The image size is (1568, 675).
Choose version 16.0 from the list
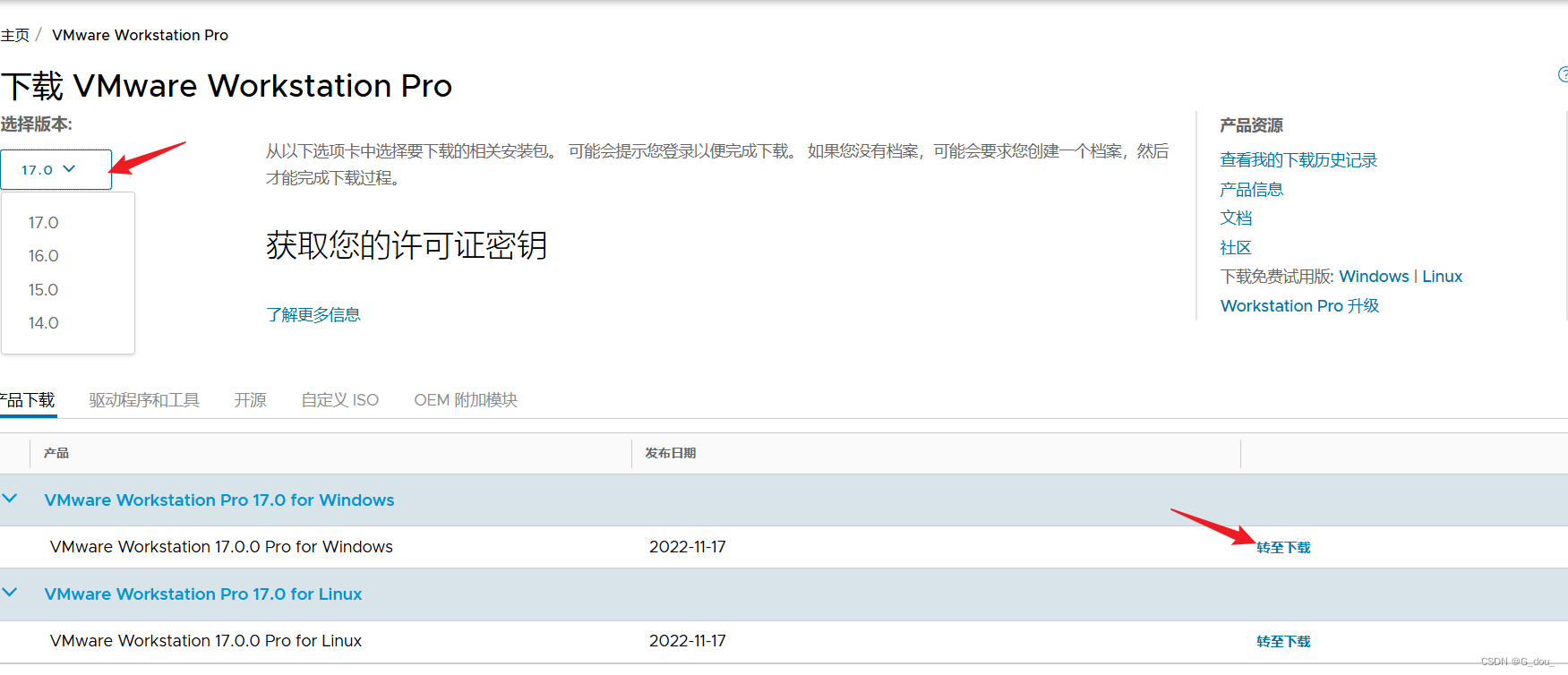click(x=43, y=256)
